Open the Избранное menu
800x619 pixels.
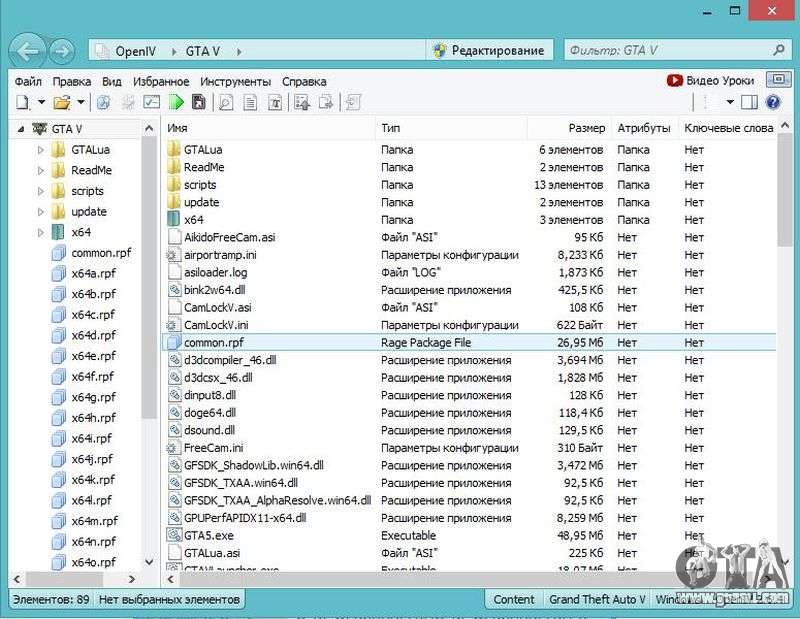click(x=161, y=81)
